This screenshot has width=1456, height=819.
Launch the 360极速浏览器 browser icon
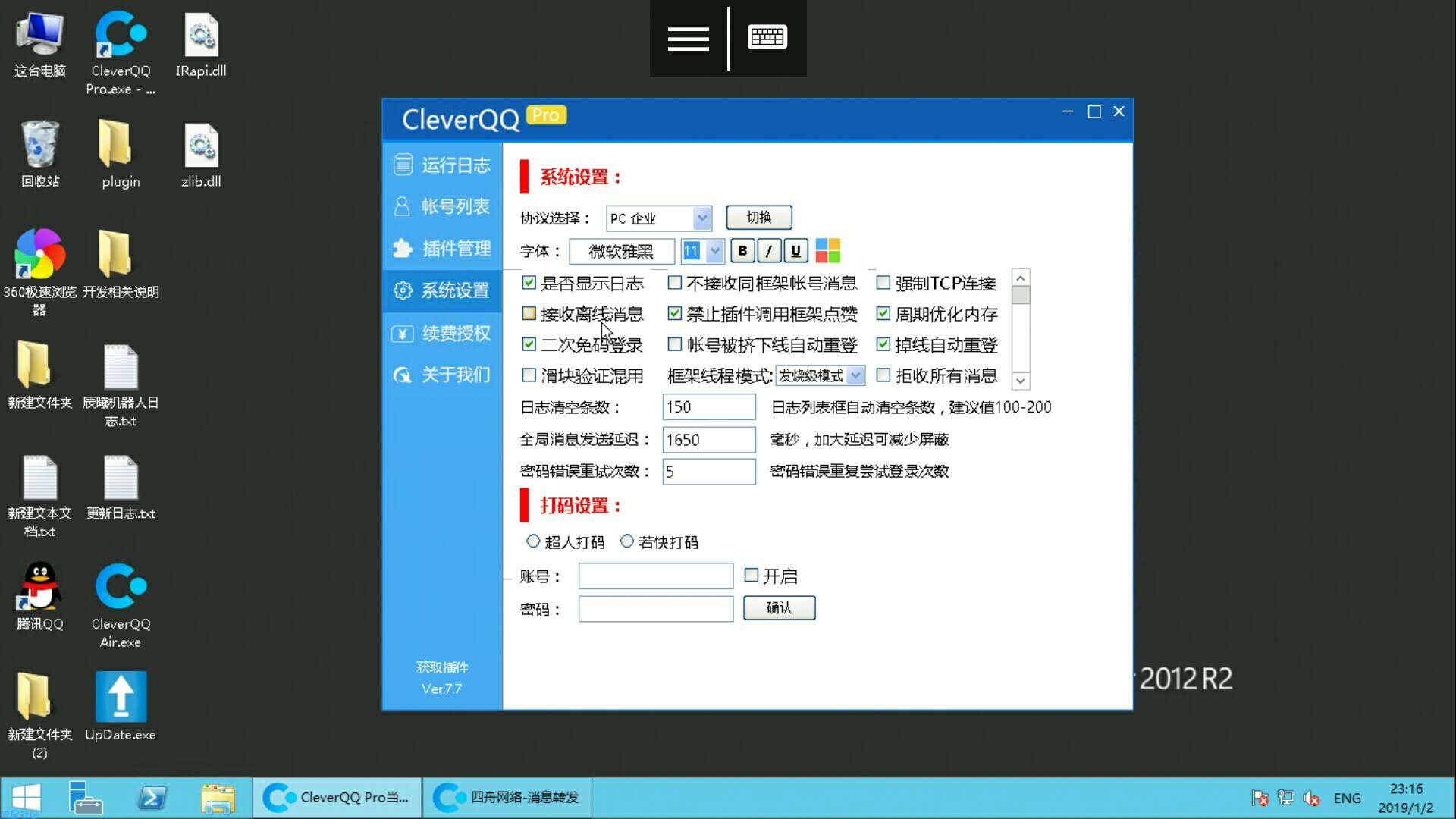click(40, 273)
